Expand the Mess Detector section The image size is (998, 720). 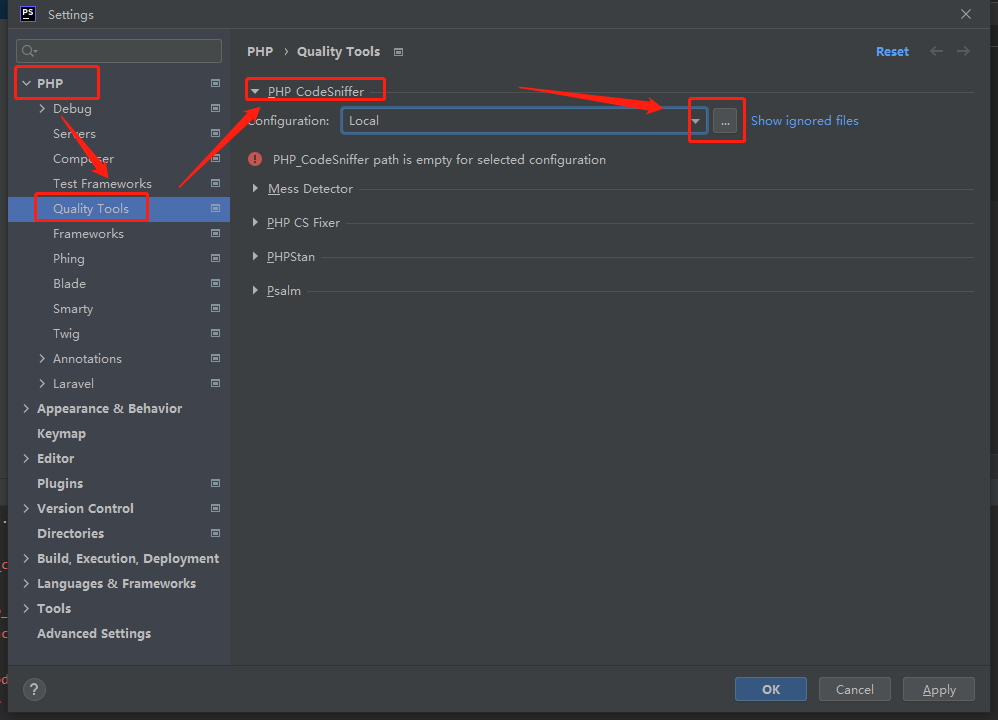tap(255, 188)
